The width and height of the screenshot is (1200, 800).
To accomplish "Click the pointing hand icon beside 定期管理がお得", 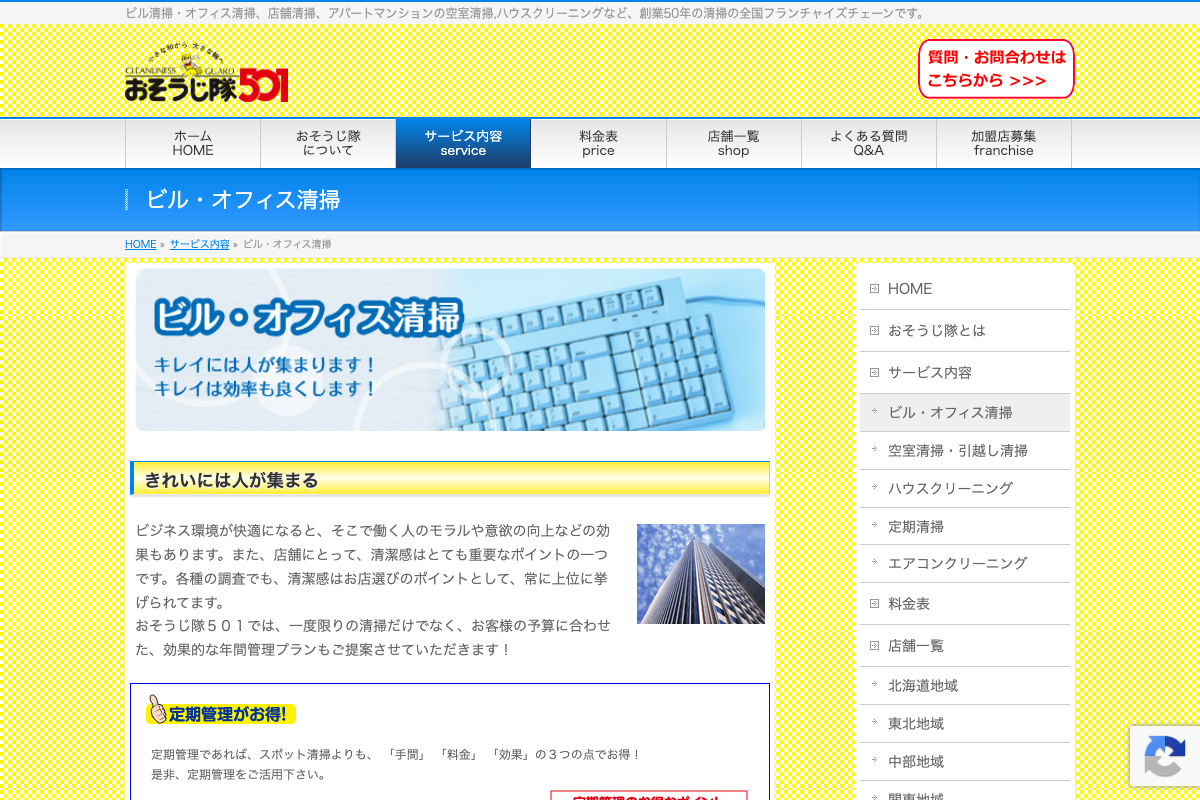I will point(156,708).
